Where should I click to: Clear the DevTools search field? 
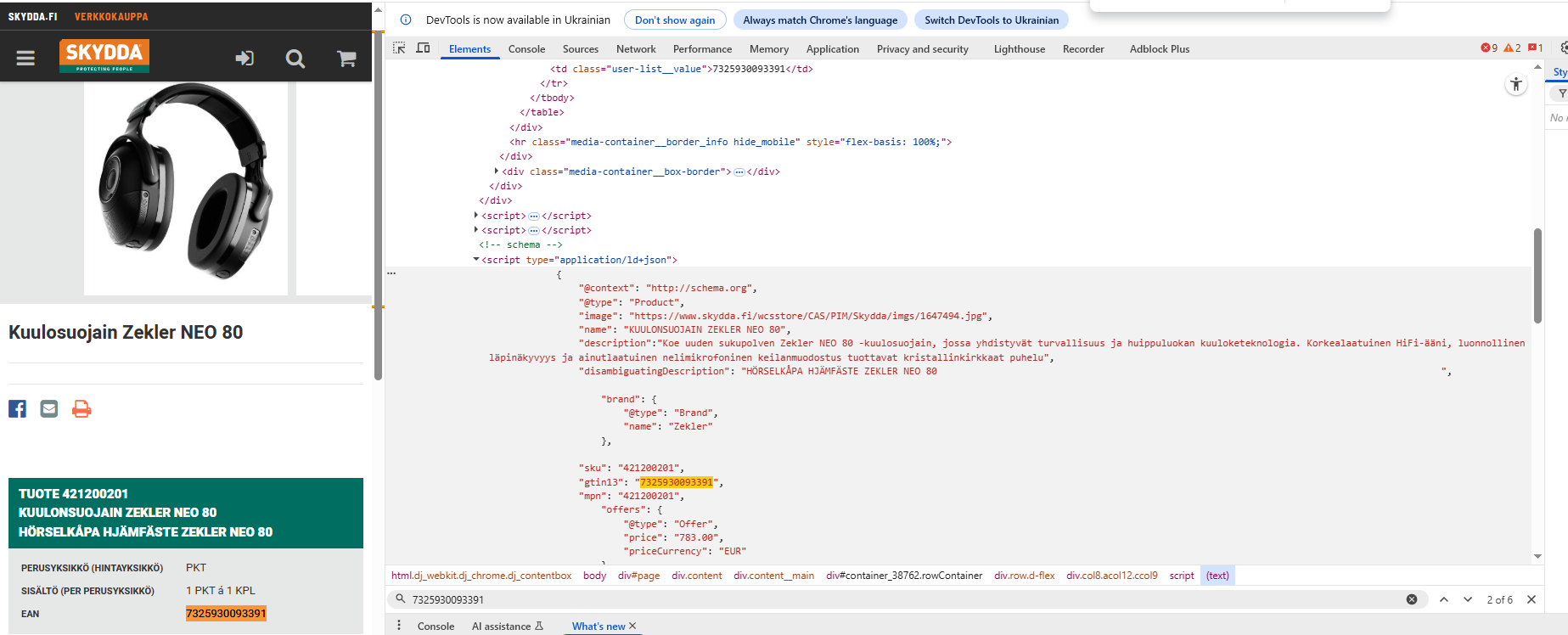point(1412,599)
